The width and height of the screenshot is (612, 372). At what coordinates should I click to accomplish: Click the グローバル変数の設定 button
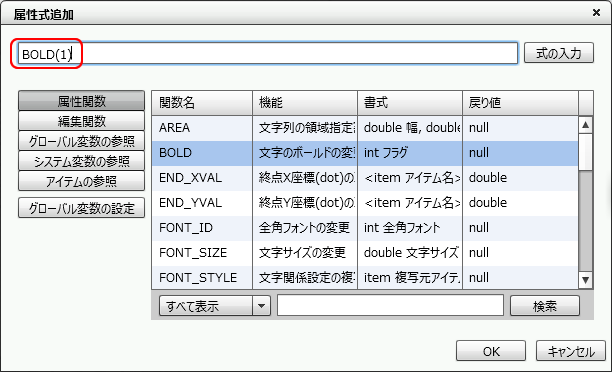pos(81,208)
